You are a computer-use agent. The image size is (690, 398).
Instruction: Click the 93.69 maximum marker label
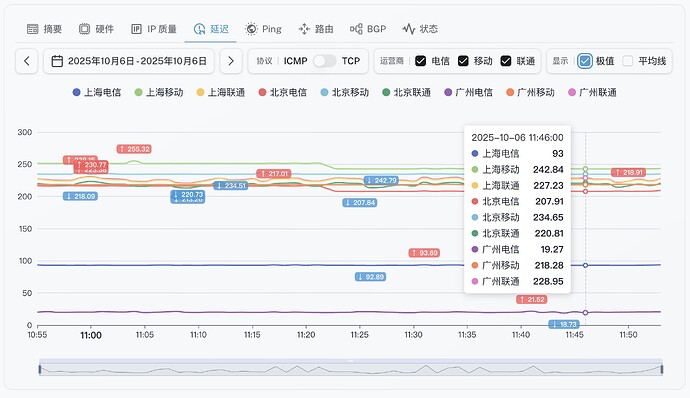click(x=424, y=253)
